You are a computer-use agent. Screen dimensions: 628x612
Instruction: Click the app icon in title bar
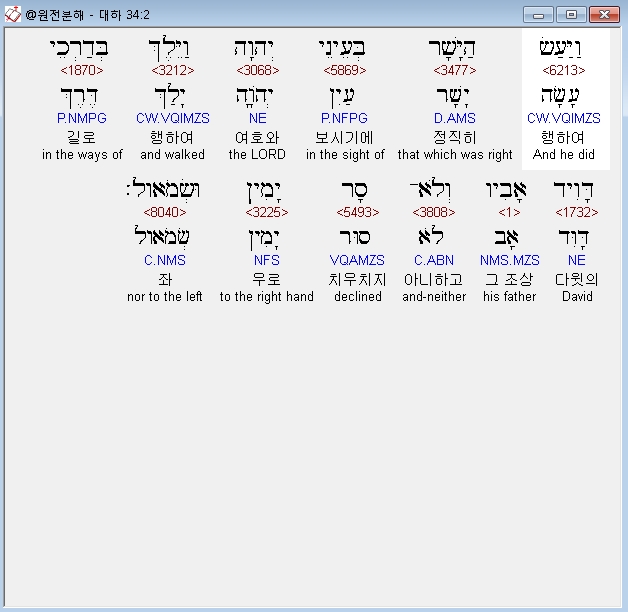coord(12,14)
